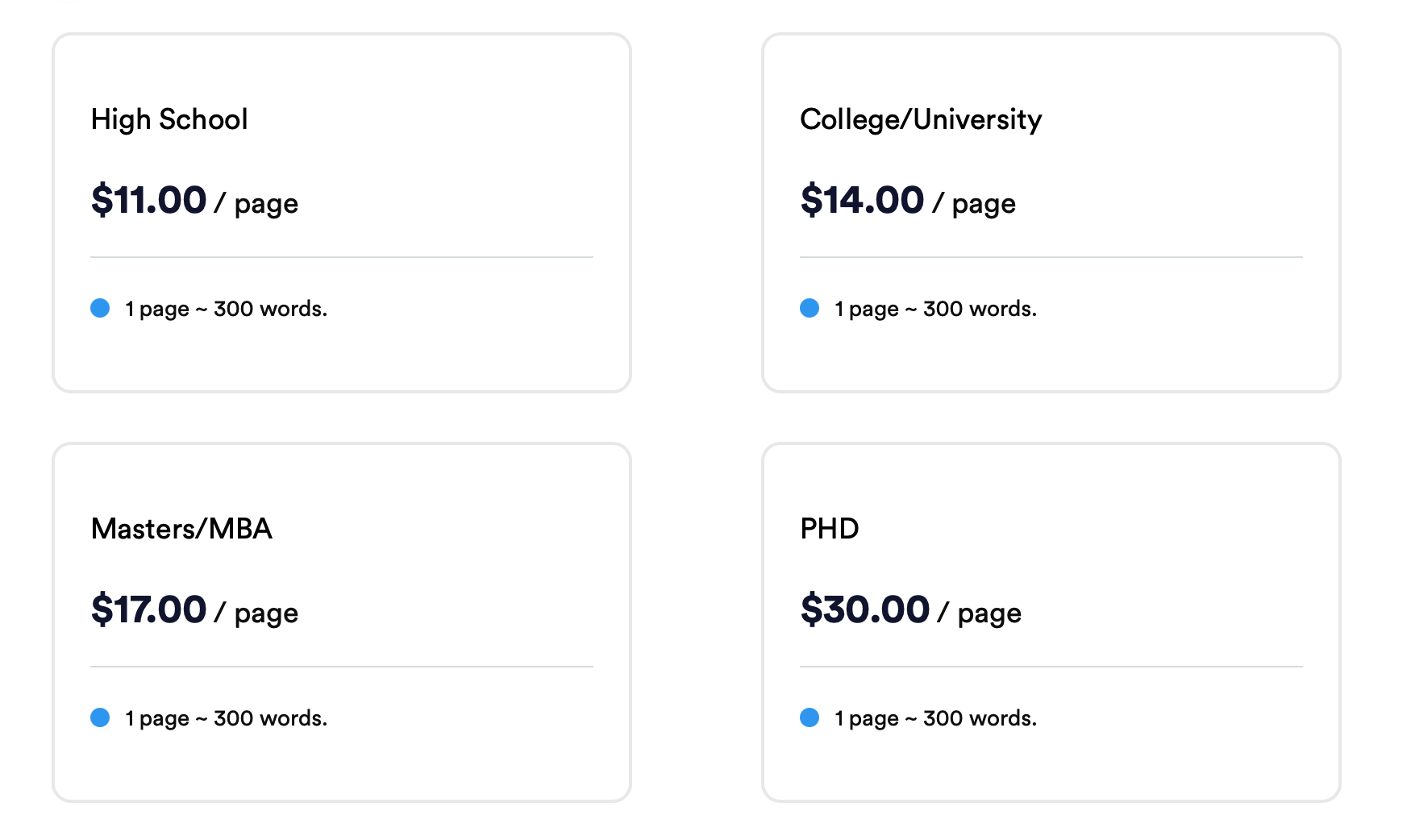Image resolution: width=1411 pixels, height=840 pixels.
Task: Click the $30.00 price
Action: click(x=864, y=609)
